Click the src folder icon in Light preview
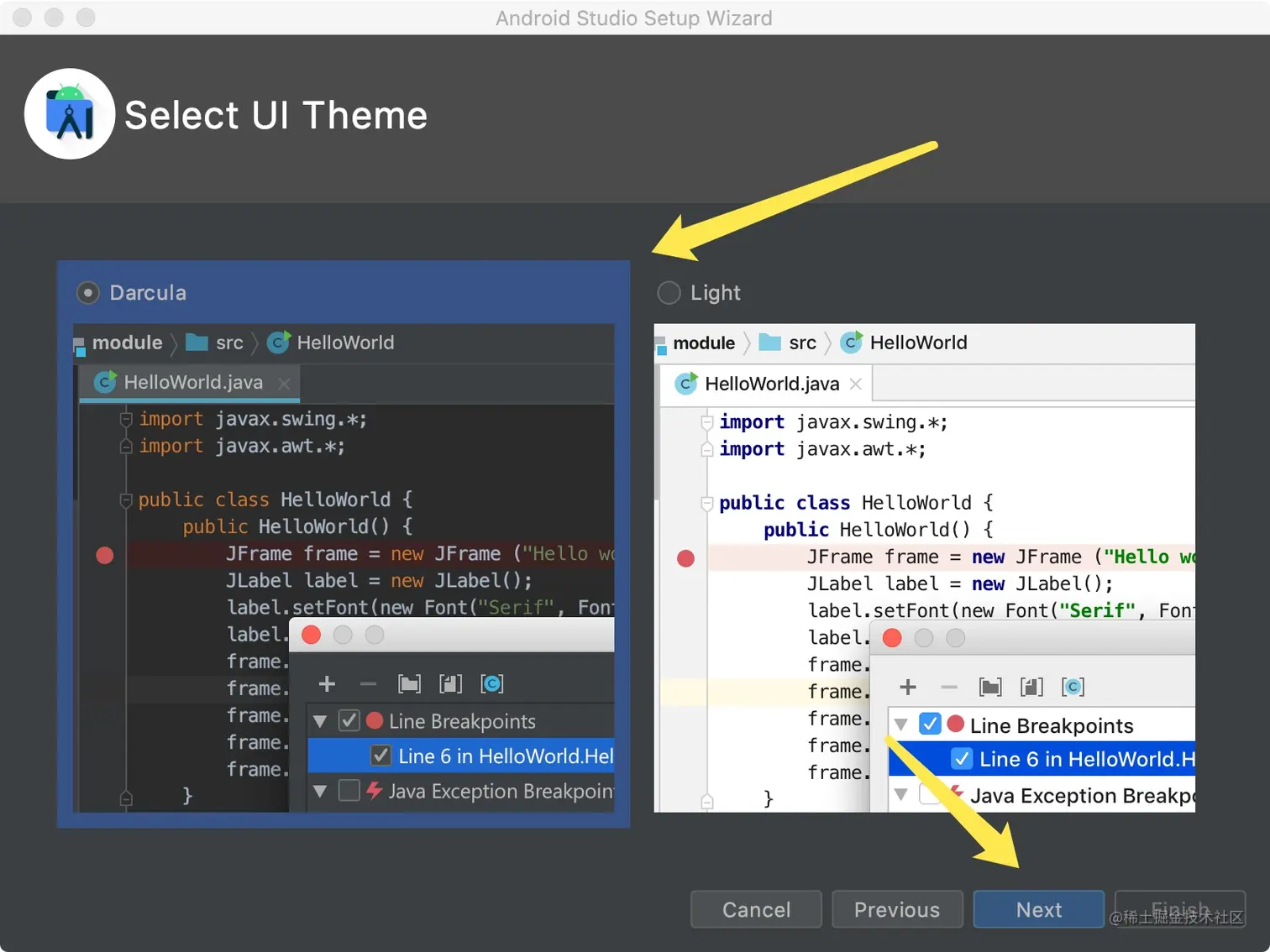This screenshot has height=952, width=1270. click(x=769, y=342)
